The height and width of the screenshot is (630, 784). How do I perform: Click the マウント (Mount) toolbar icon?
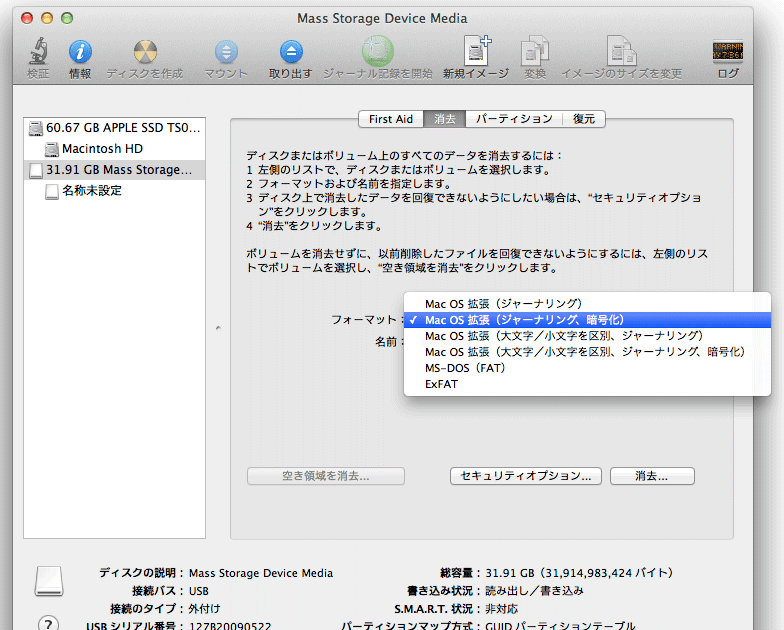pyautogui.click(x=226, y=52)
